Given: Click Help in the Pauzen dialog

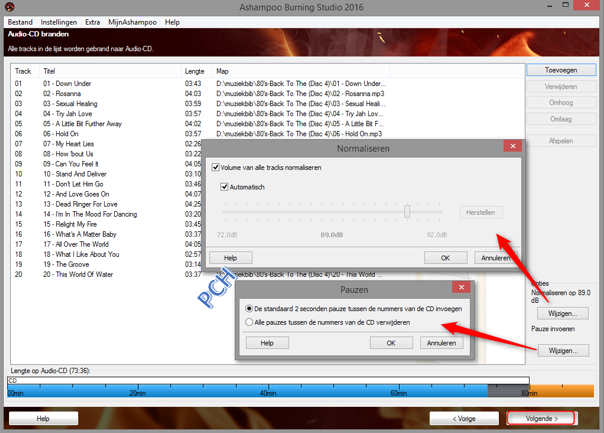Looking at the screenshot, I should click(x=267, y=343).
